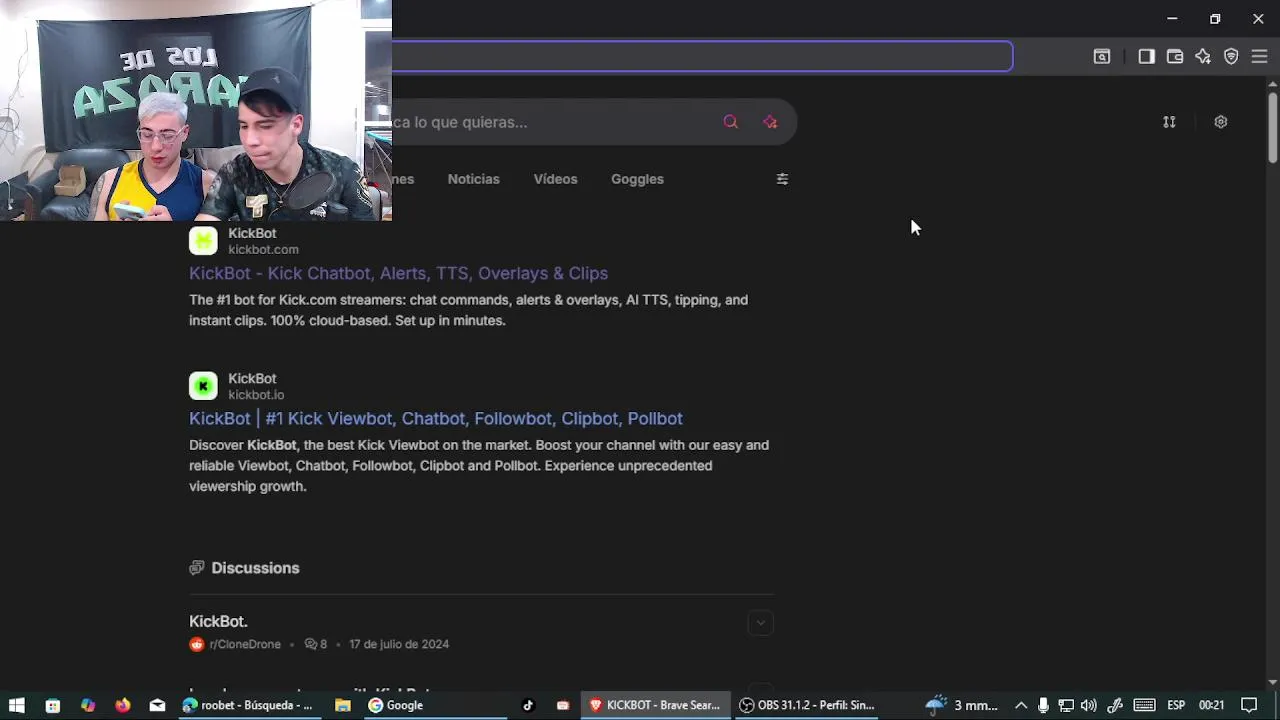Open the clock showing 00:21
Image resolution: width=1280 pixels, height=720 pixels.
[x=1211, y=705]
